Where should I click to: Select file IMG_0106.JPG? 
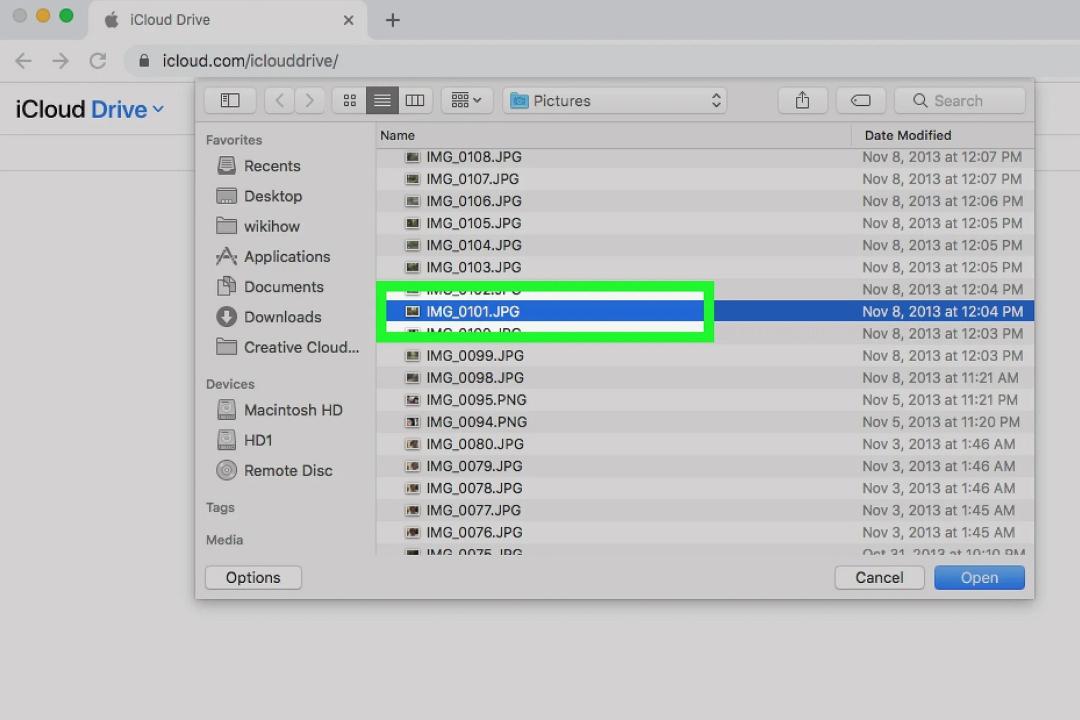(705, 201)
